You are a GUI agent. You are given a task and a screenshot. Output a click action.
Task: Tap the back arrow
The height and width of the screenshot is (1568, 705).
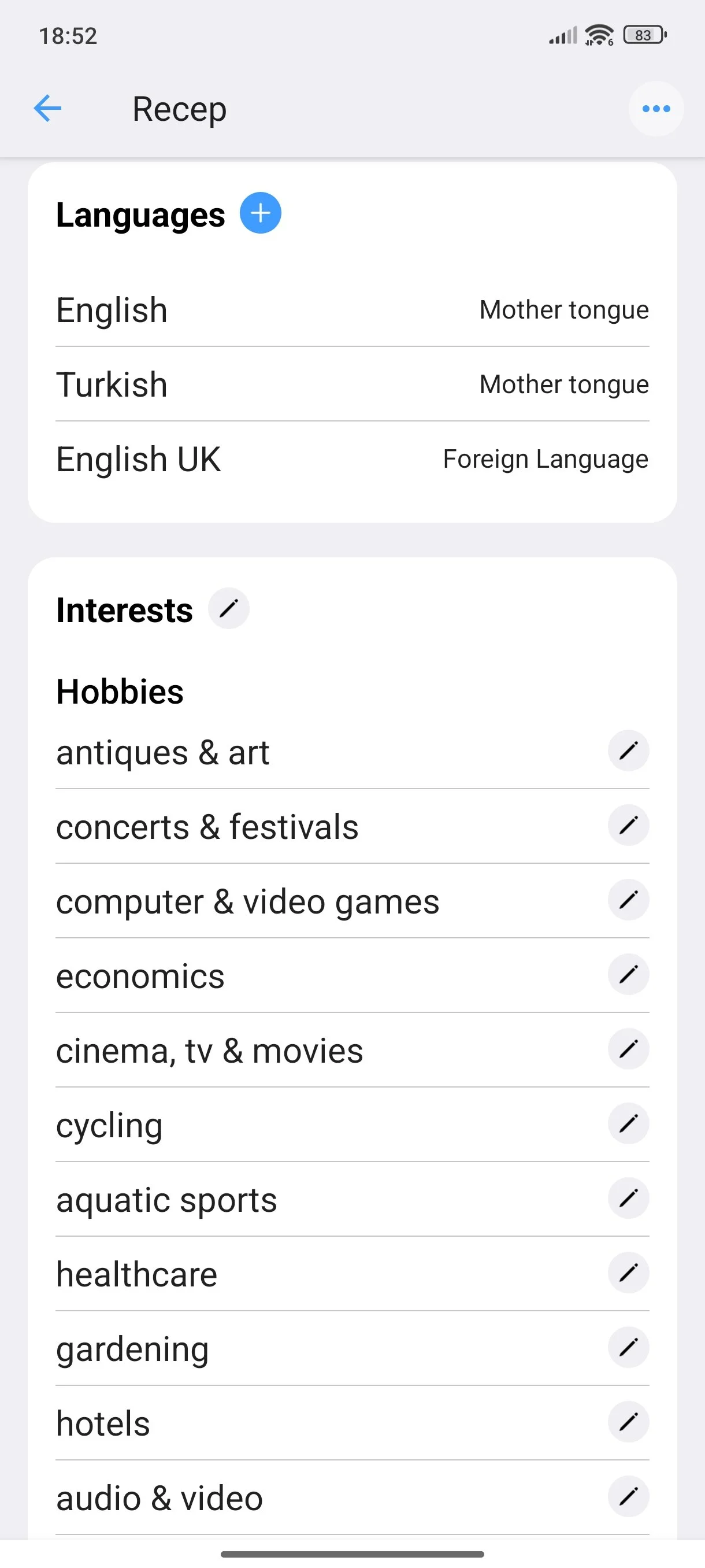47,109
